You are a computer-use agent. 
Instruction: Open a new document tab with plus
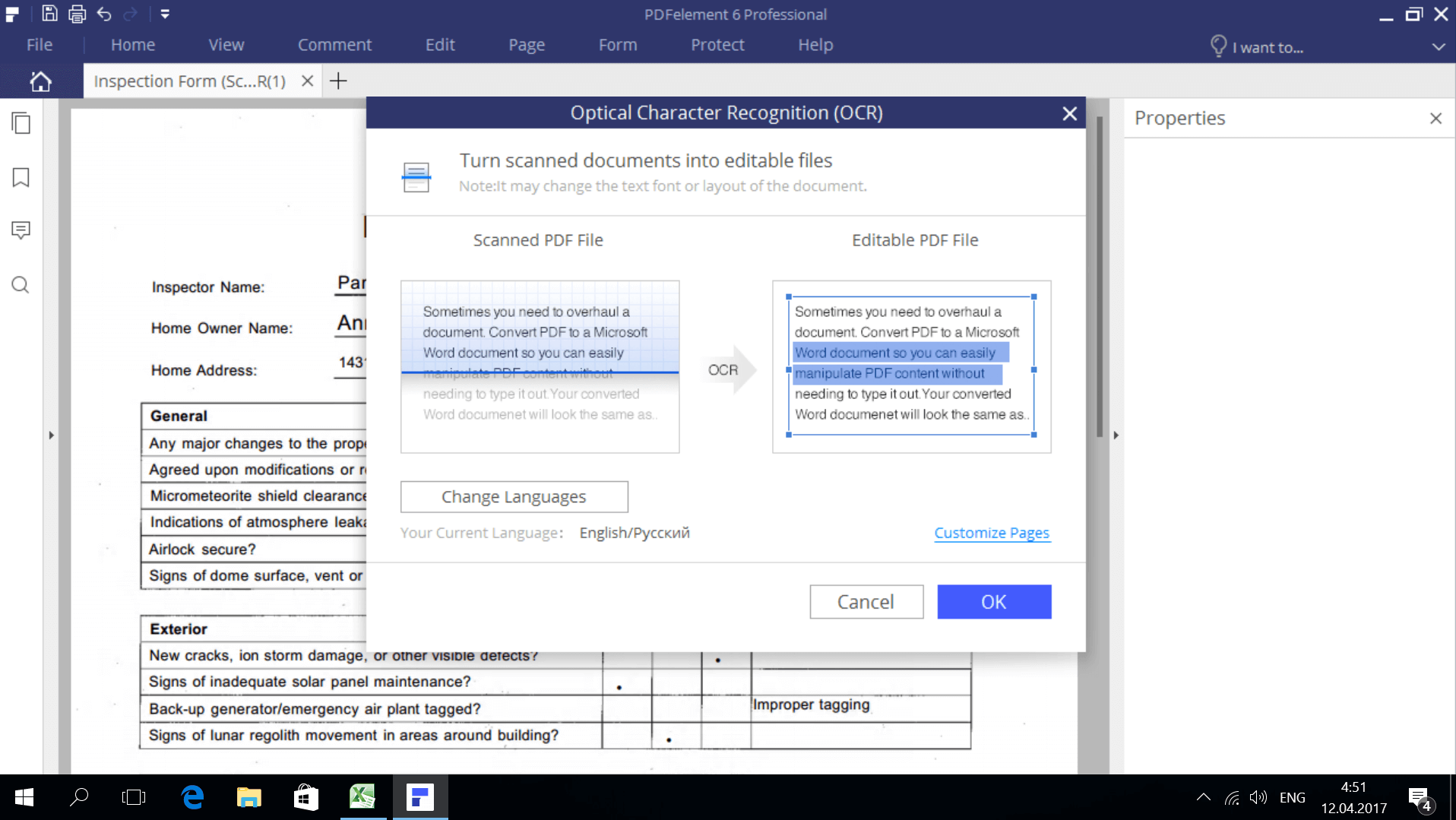(338, 81)
